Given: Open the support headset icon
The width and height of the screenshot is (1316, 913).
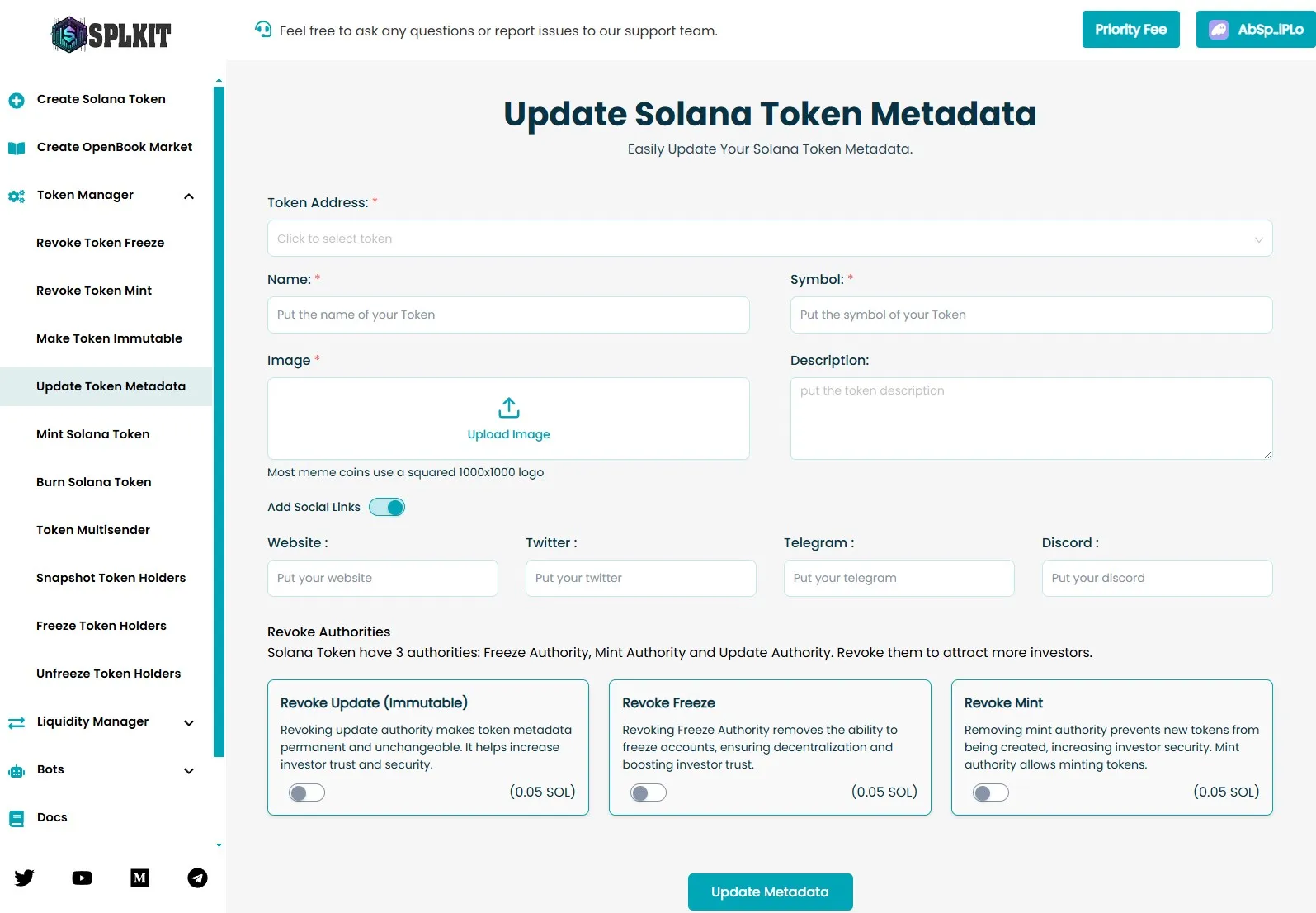Looking at the screenshot, I should [263, 31].
